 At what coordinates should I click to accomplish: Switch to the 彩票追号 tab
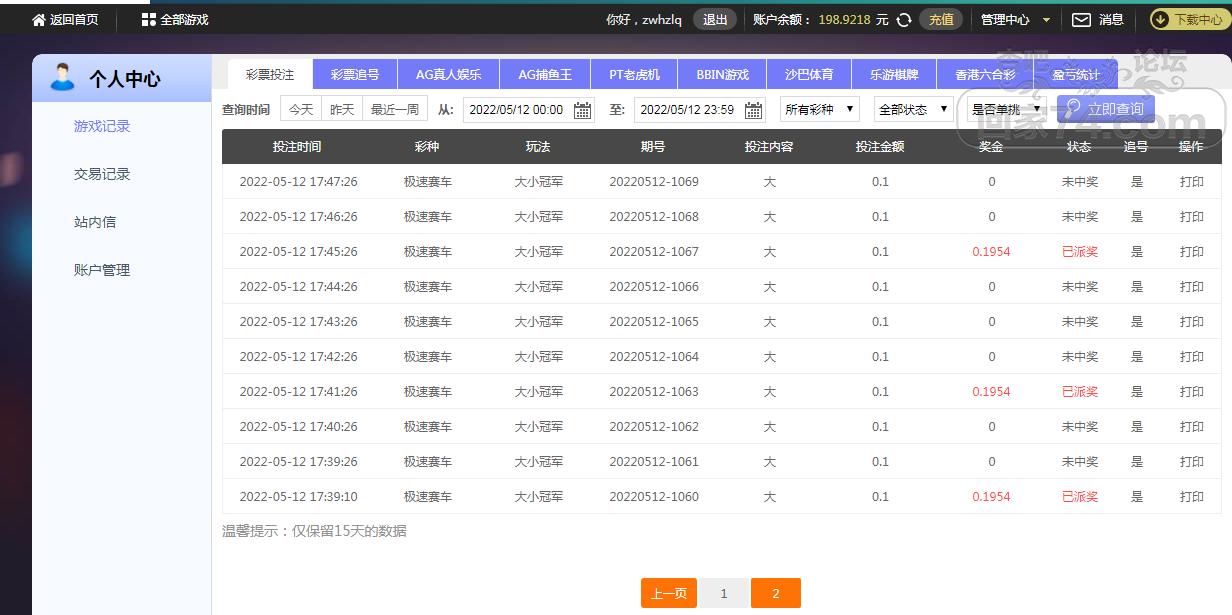point(355,75)
